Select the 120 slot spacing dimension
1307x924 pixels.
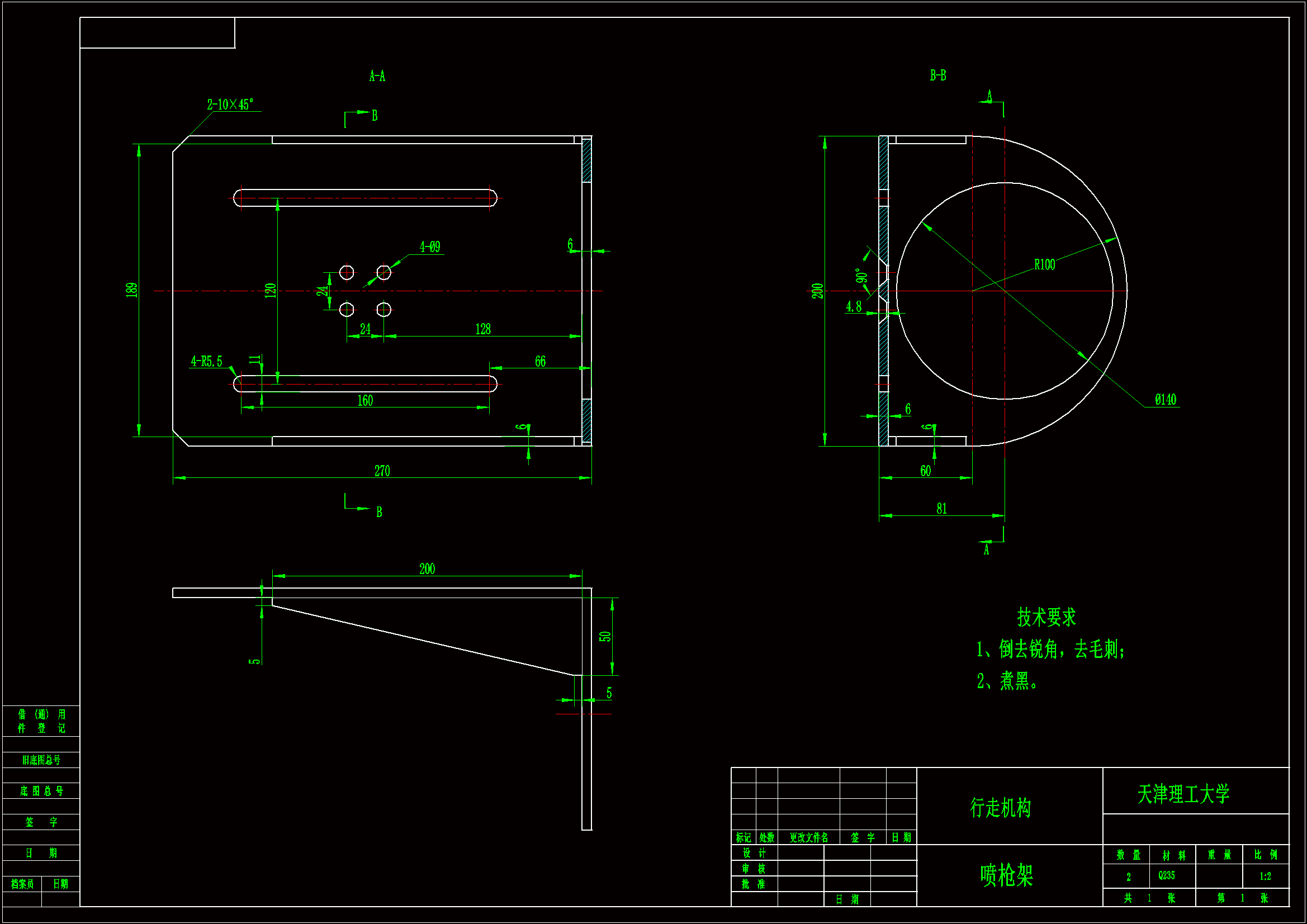click(x=271, y=290)
